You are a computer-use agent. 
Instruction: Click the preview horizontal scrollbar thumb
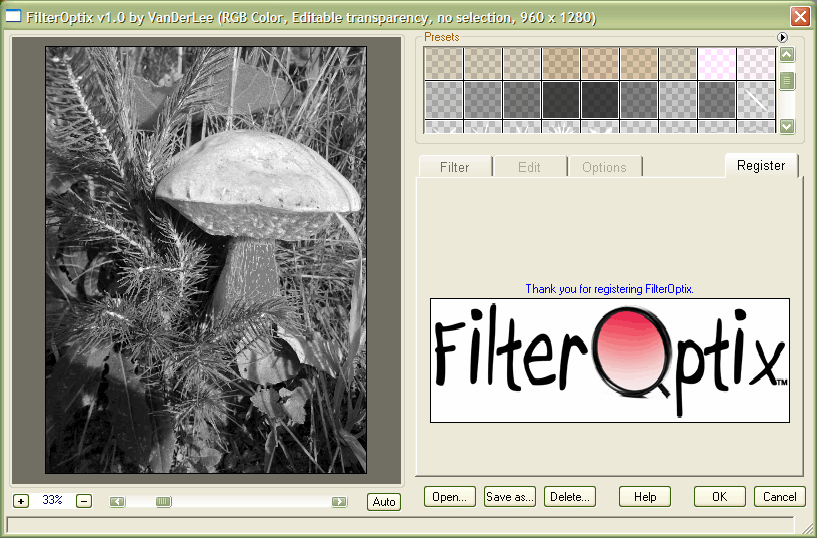(163, 502)
